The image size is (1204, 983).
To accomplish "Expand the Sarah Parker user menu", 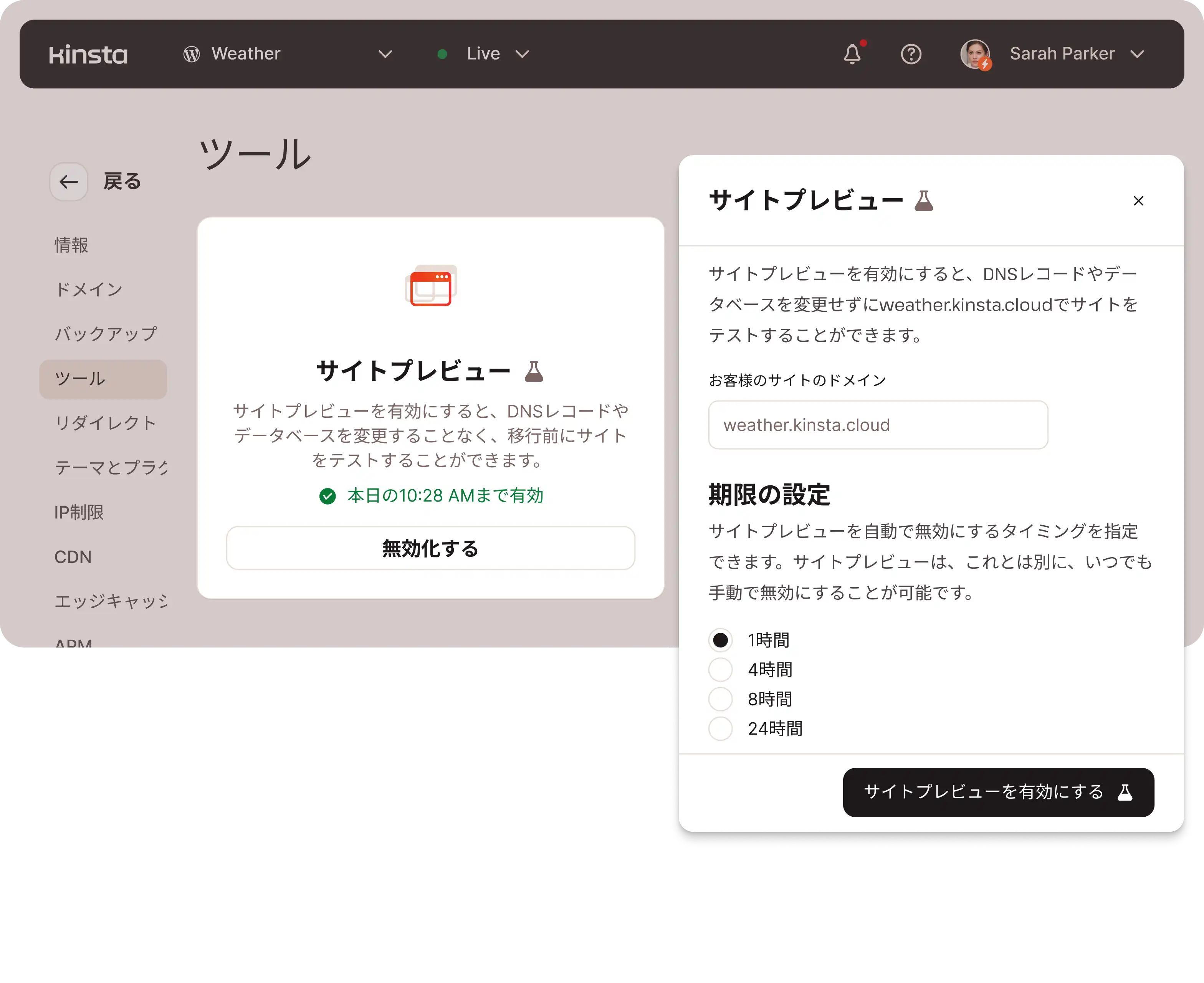I will tap(1137, 55).
